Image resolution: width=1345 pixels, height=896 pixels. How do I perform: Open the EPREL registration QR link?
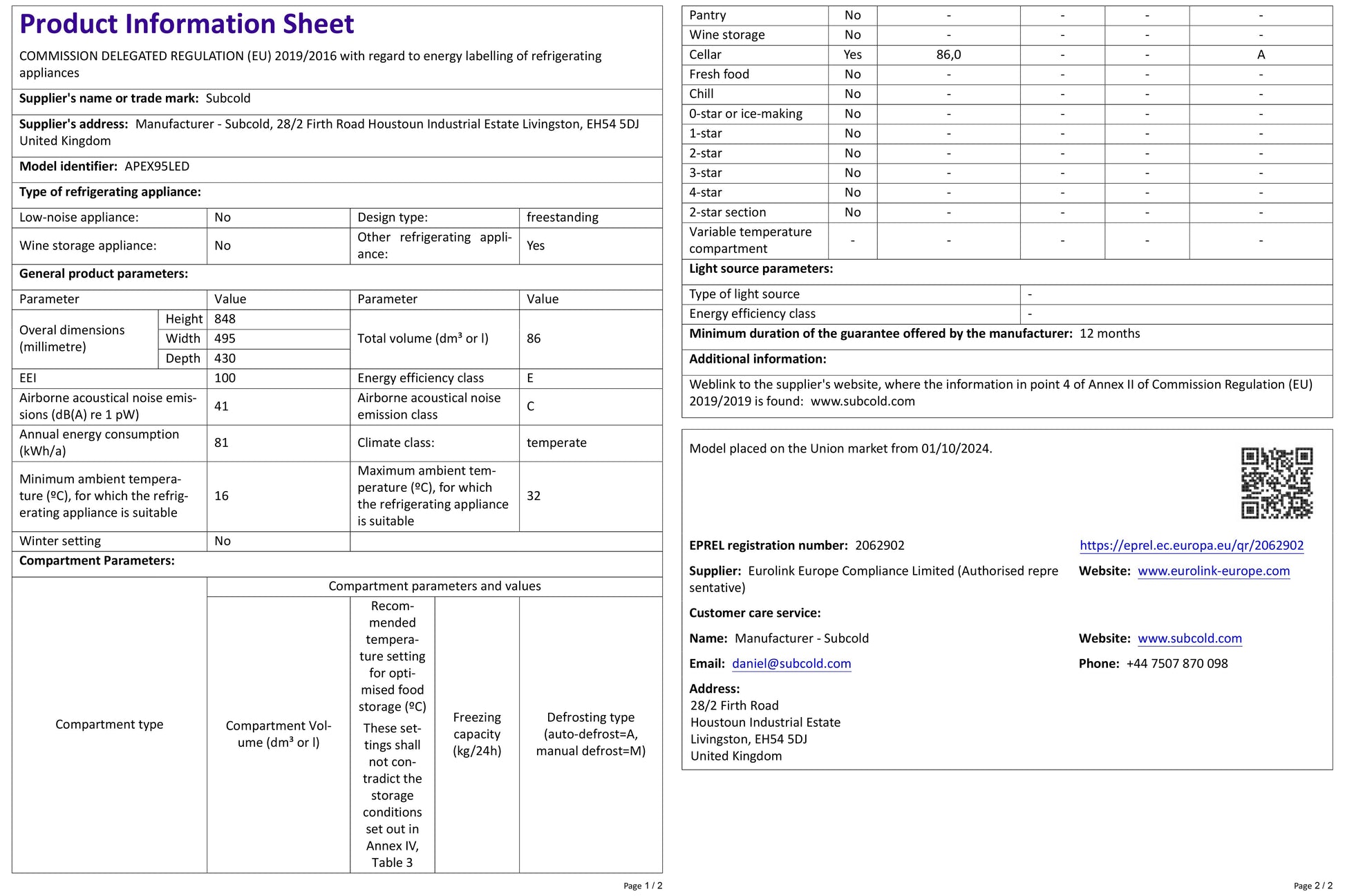pyautogui.click(x=1191, y=545)
